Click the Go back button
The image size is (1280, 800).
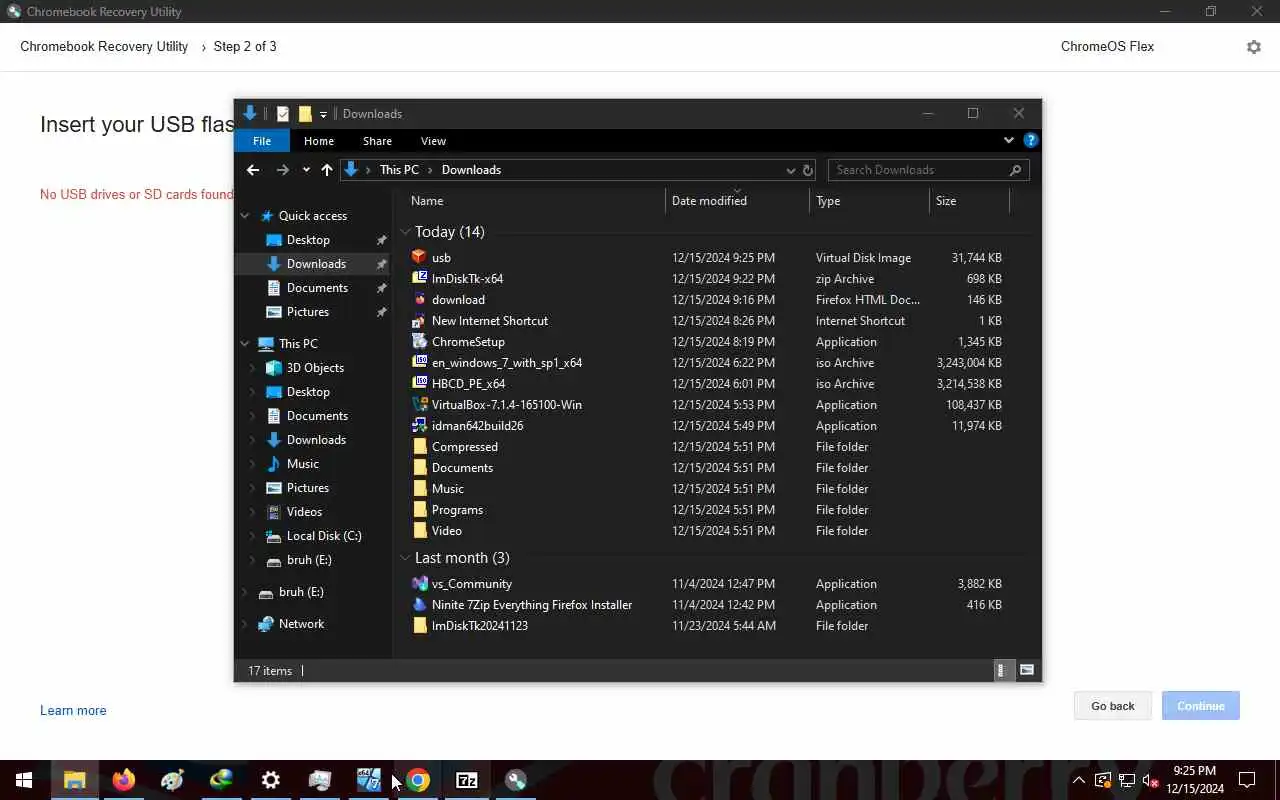1113,706
